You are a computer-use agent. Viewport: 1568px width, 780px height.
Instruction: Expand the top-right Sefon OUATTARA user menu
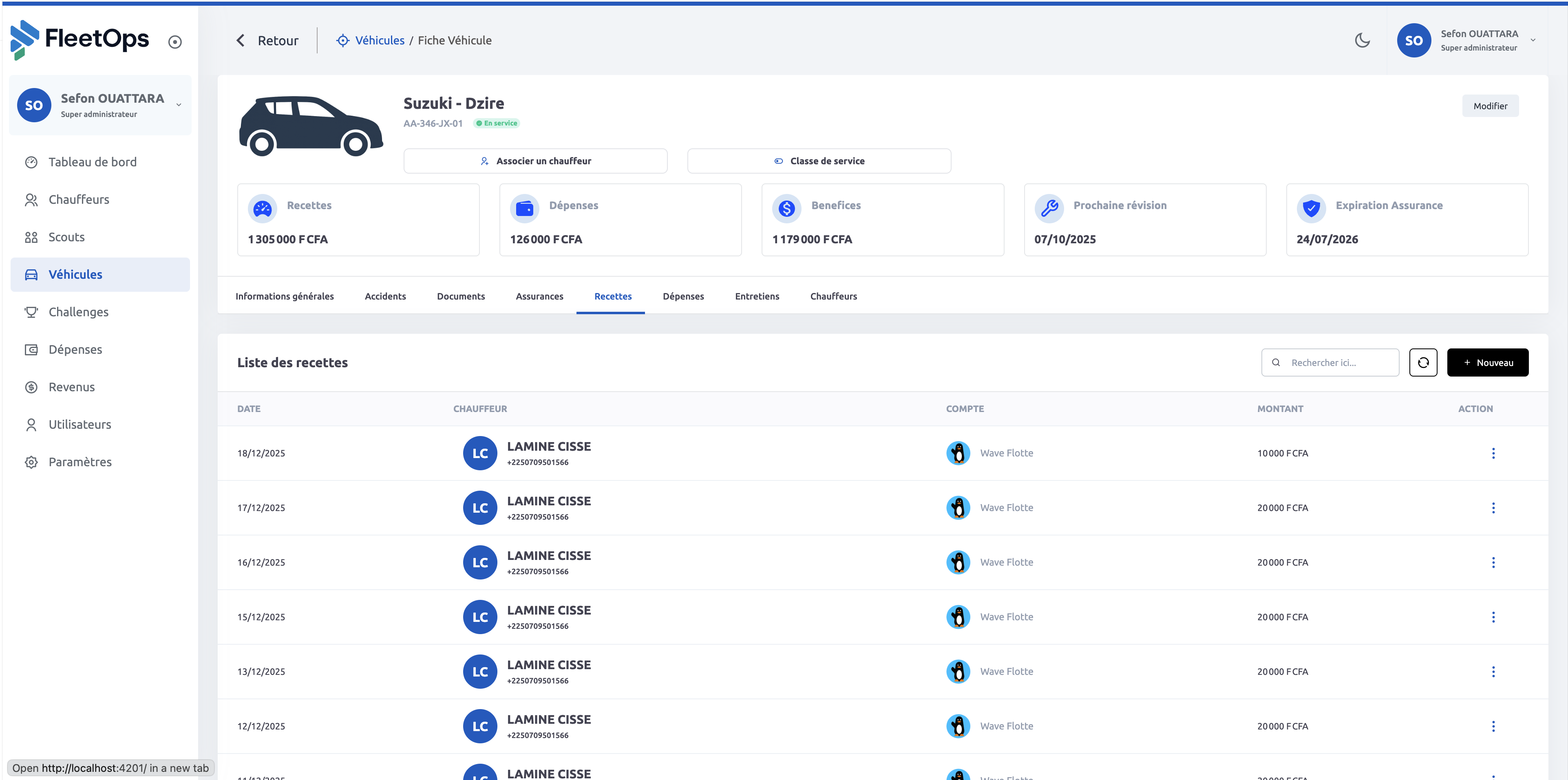(1533, 41)
